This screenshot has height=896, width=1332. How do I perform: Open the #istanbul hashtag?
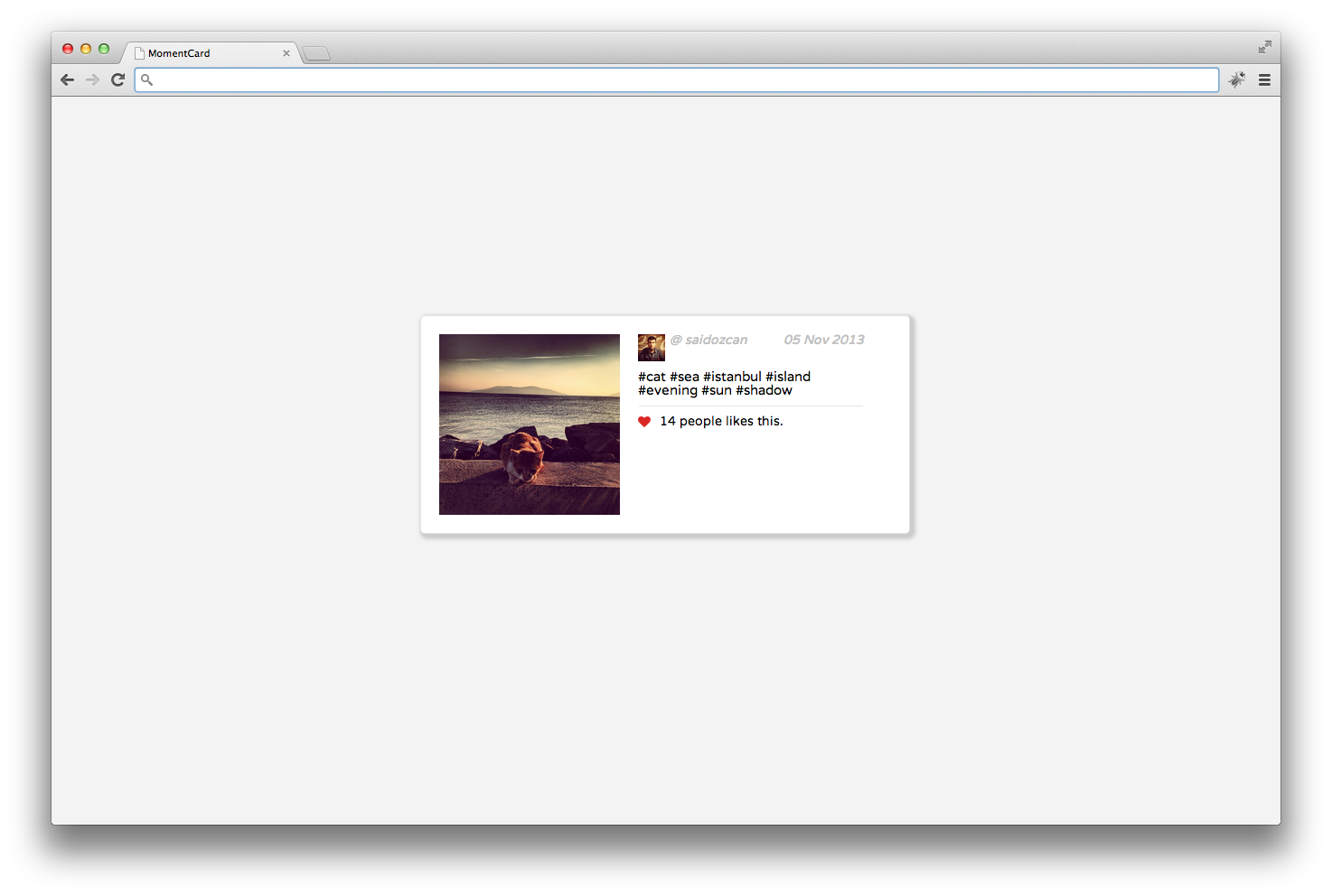pyautogui.click(x=734, y=377)
